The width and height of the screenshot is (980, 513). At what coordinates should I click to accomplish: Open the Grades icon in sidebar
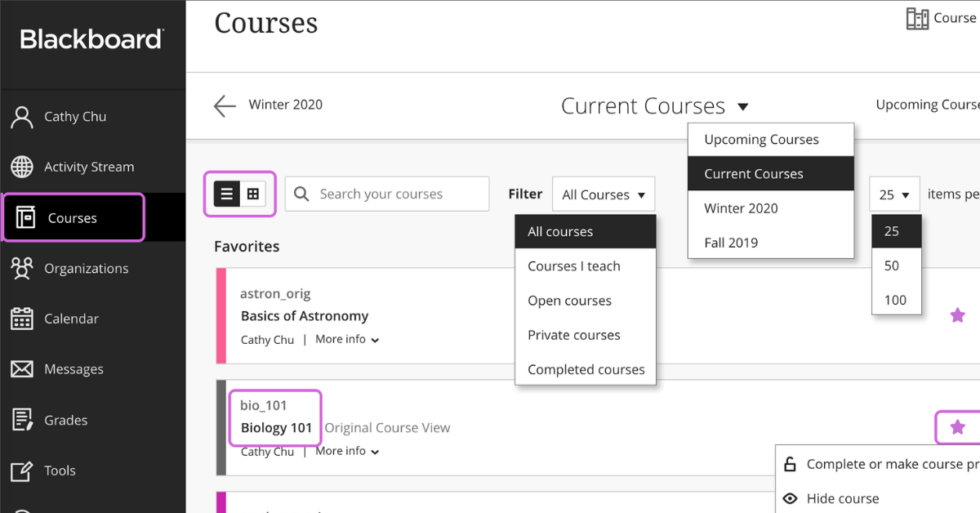click(x=22, y=420)
